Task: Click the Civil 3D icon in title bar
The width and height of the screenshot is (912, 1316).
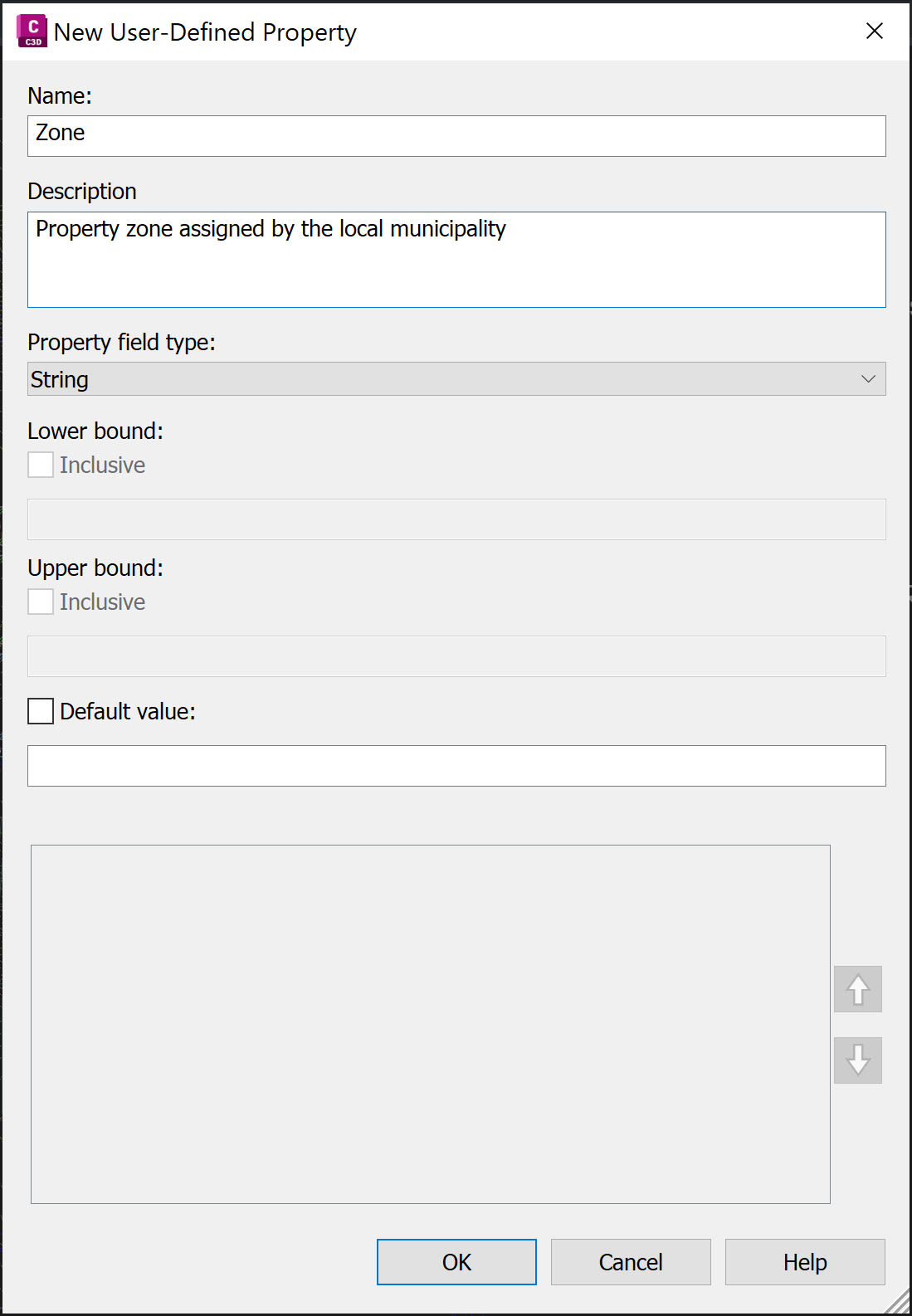Action: pos(32,31)
